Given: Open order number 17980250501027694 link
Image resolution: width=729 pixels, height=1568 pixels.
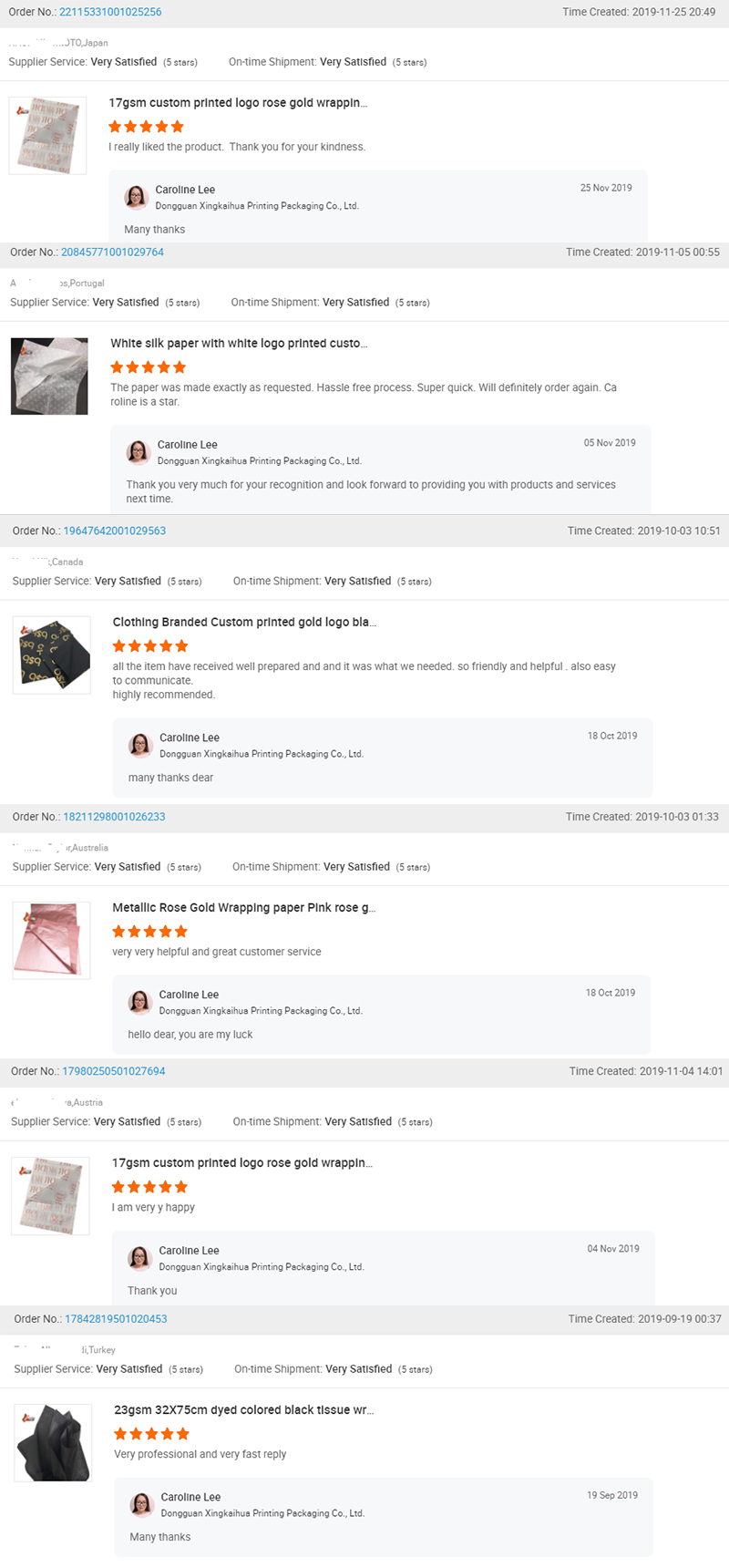Looking at the screenshot, I should [113, 1071].
